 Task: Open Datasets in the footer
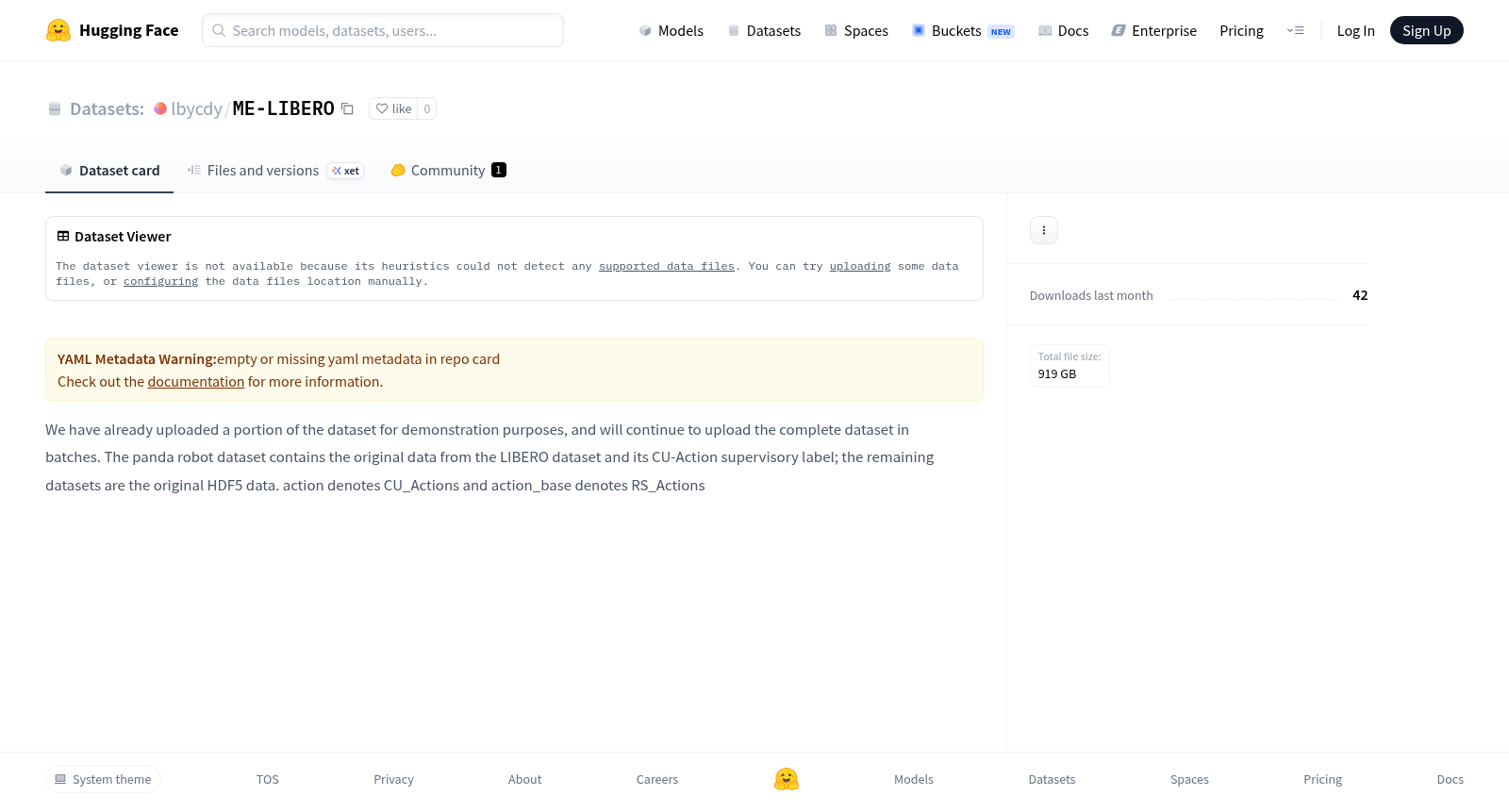[1053, 780]
